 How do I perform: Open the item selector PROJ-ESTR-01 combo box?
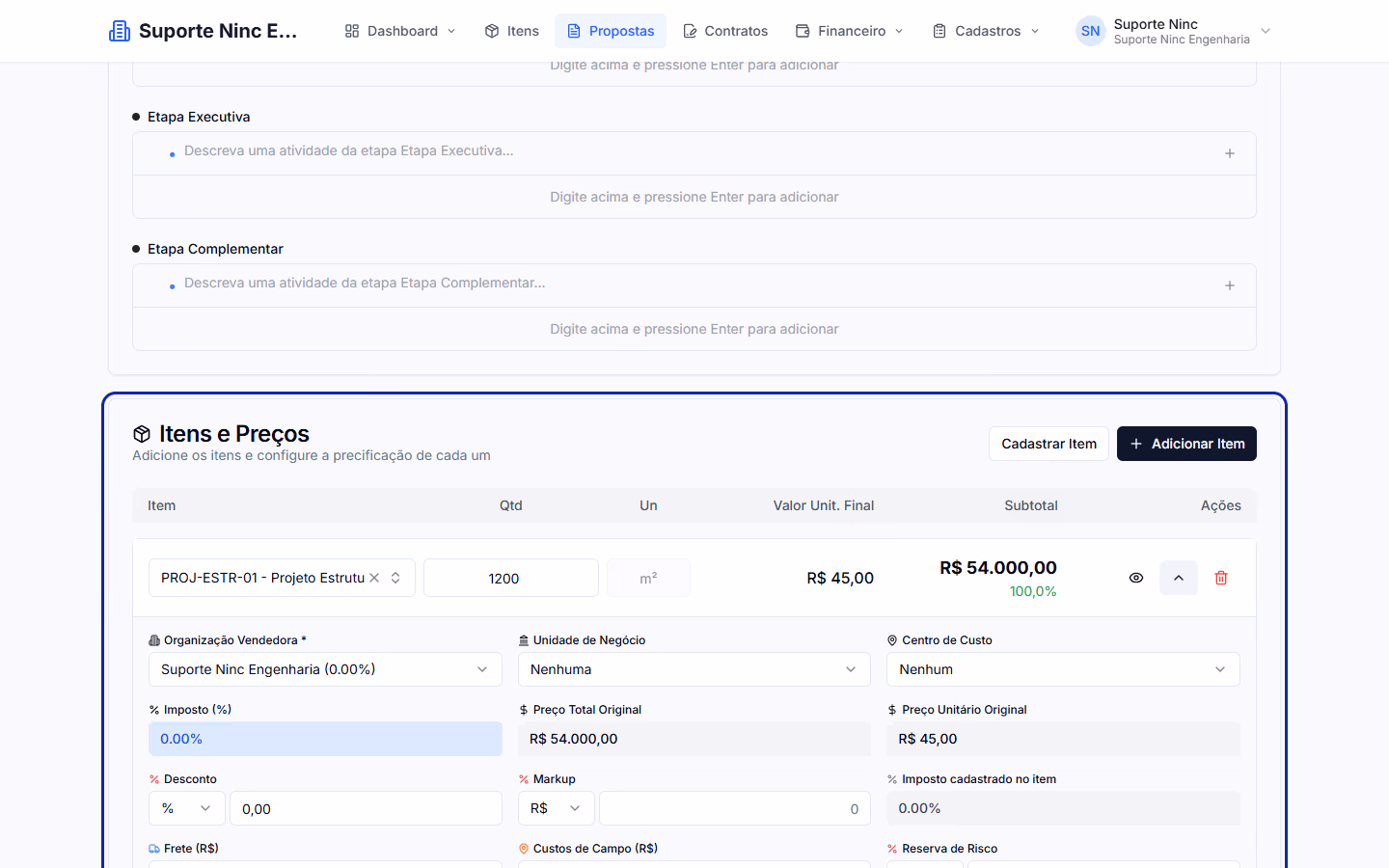tap(282, 578)
